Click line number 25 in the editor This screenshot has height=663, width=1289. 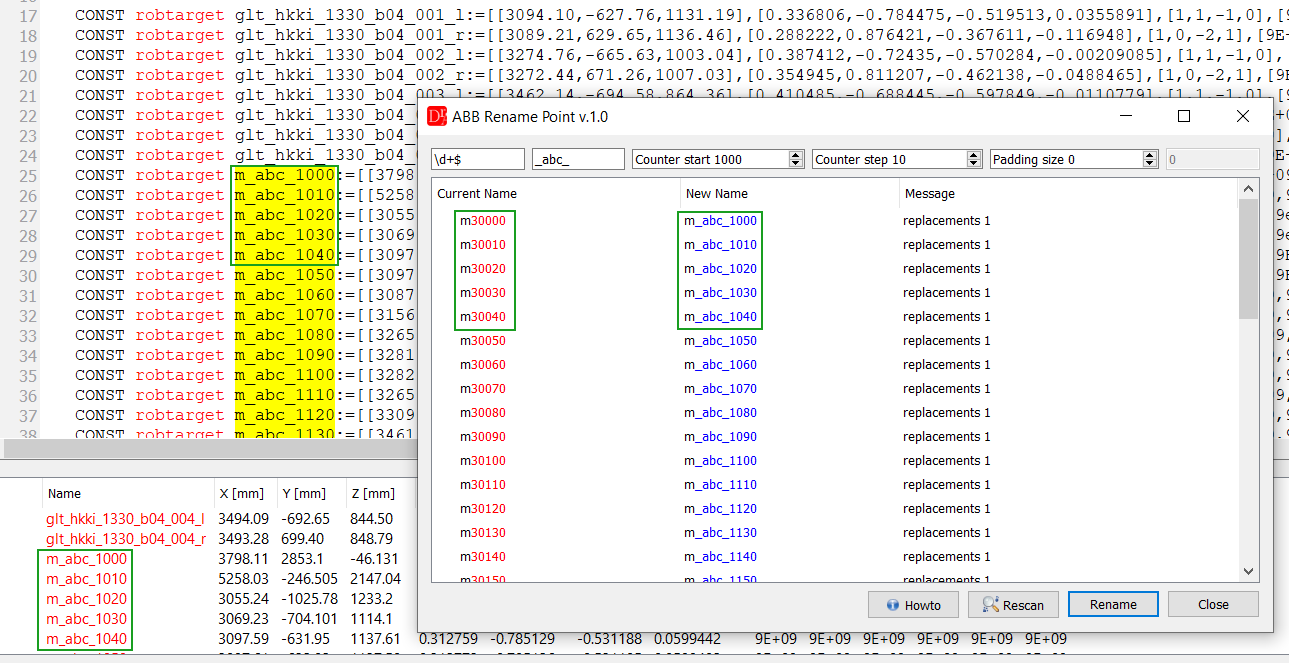[x=28, y=175]
